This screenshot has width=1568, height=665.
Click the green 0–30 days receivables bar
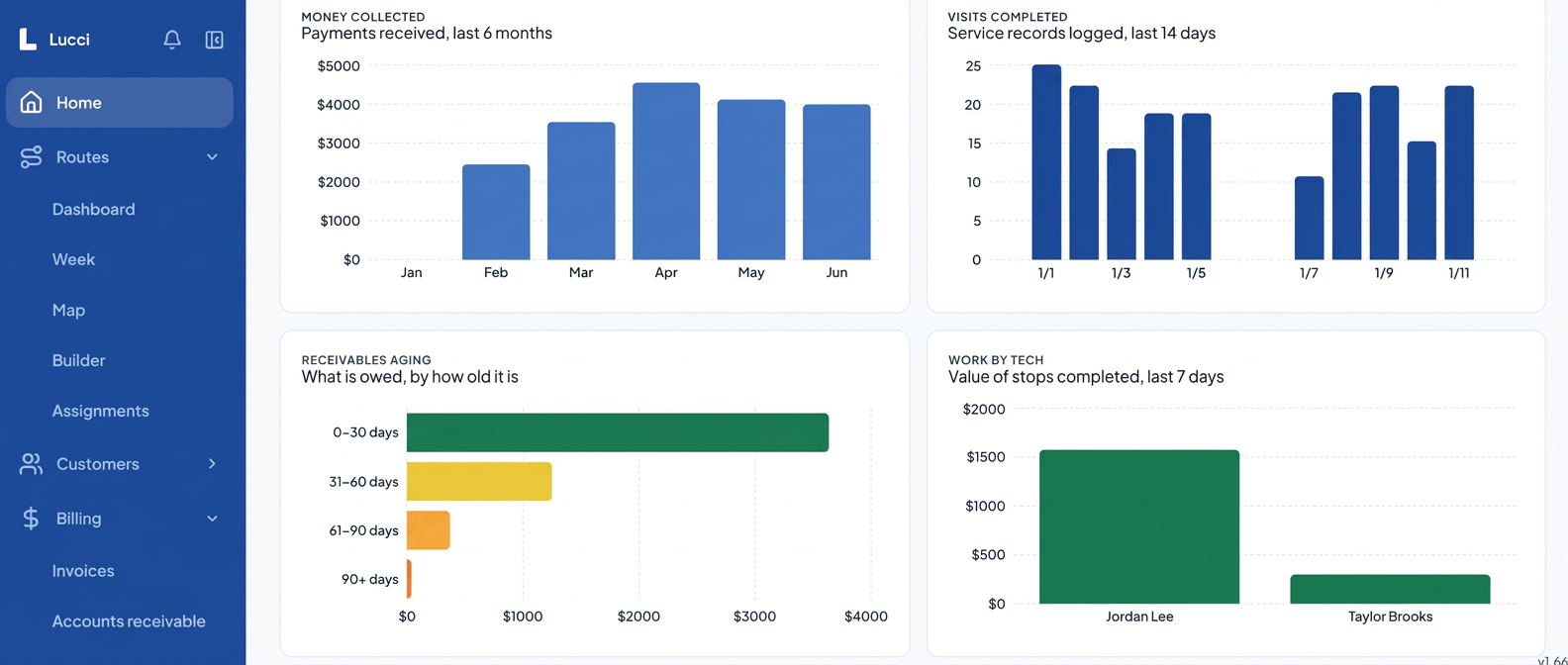point(618,432)
